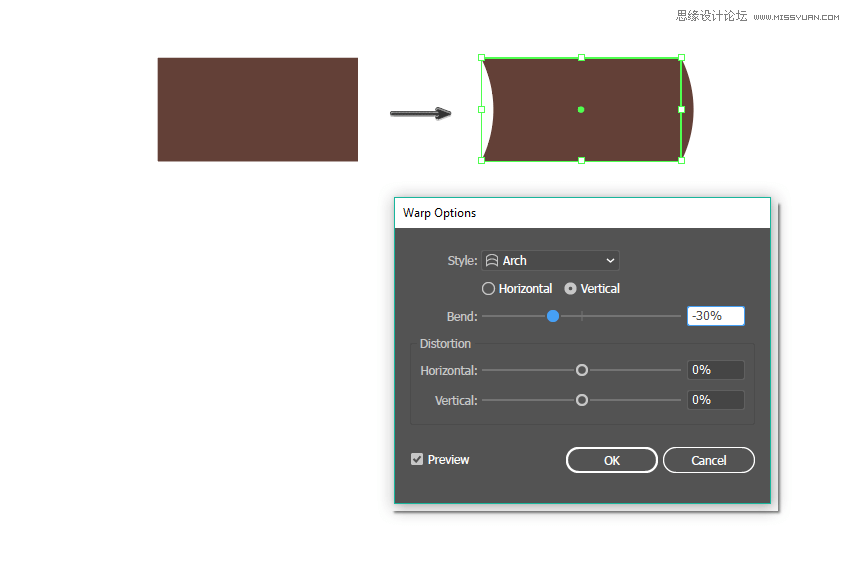The width and height of the screenshot is (850, 571).
Task: Click the bottom-center handle of the warped shape
Action: pyautogui.click(x=581, y=160)
